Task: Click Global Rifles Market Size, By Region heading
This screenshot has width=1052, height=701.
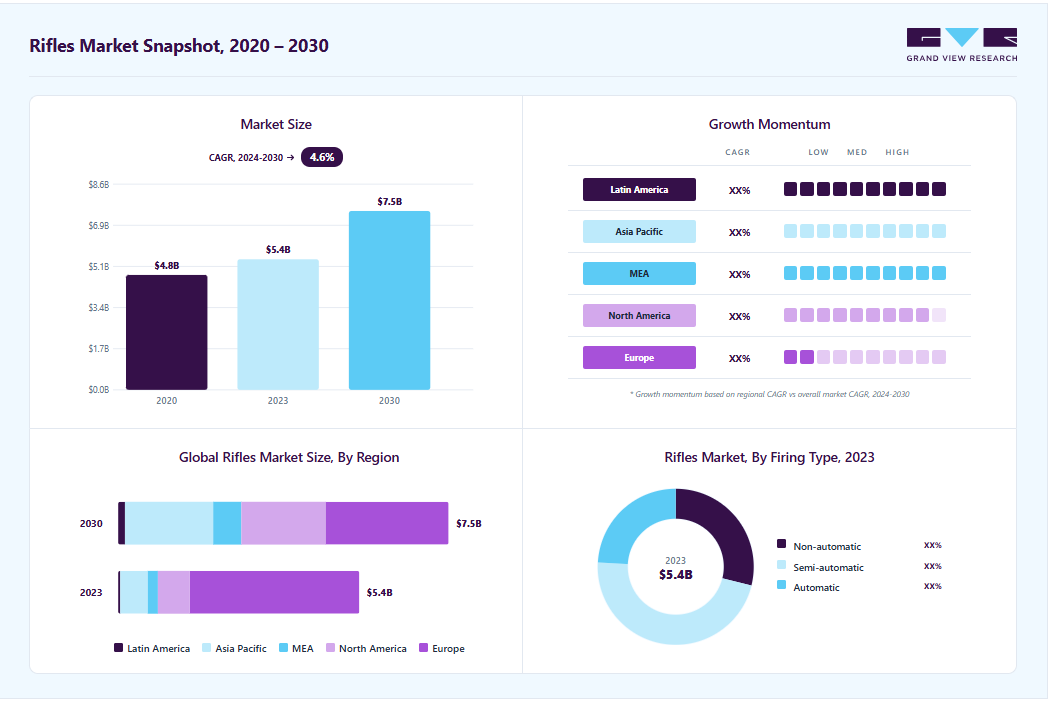Action: click(x=289, y=457)
